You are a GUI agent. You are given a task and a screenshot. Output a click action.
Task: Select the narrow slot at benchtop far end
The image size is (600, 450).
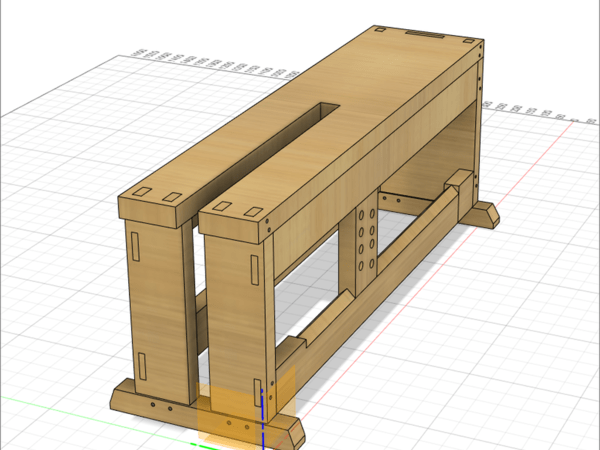[427, 36]
